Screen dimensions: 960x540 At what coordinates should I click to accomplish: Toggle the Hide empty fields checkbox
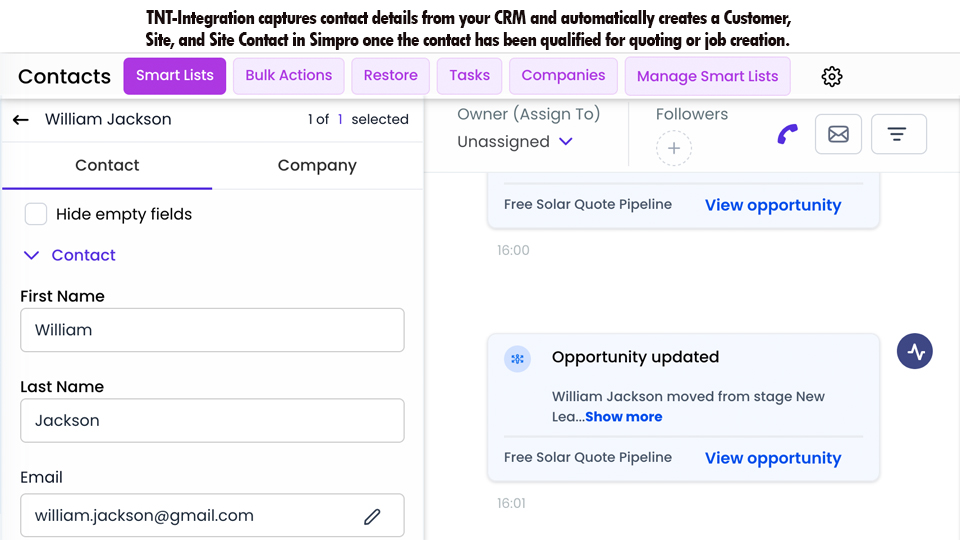36,214
